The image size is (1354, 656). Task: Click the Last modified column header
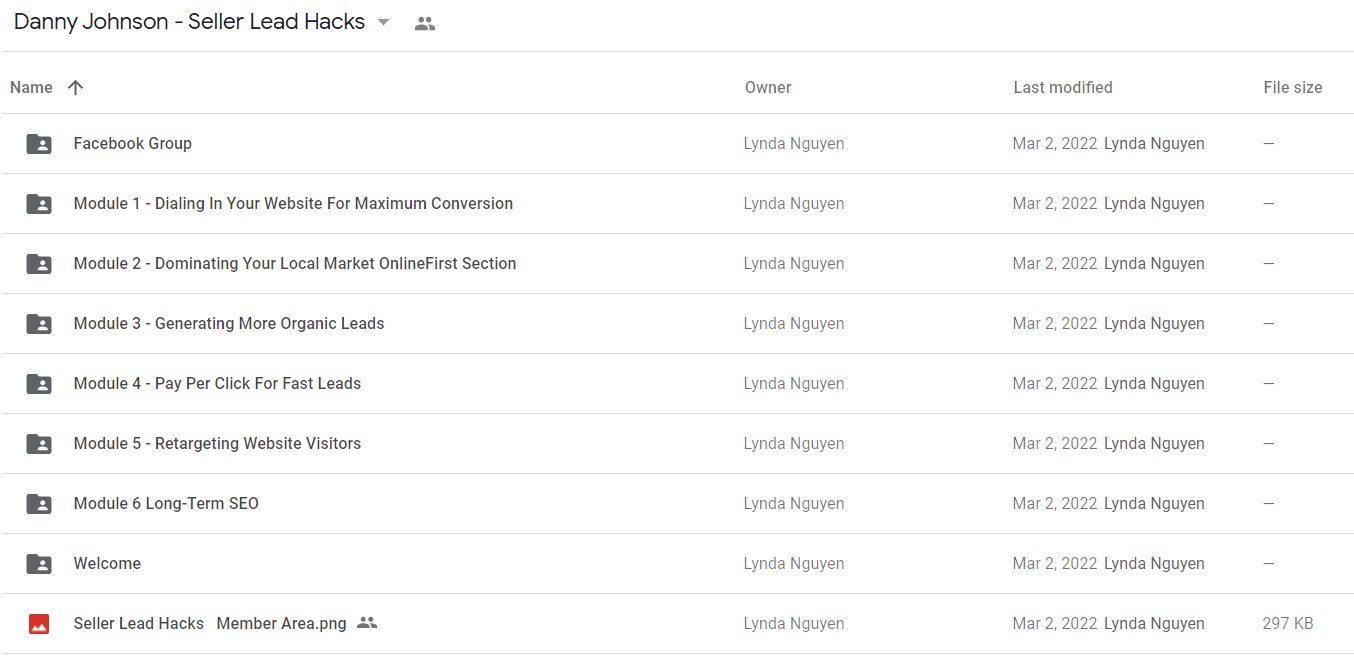tap(1063, 87)
